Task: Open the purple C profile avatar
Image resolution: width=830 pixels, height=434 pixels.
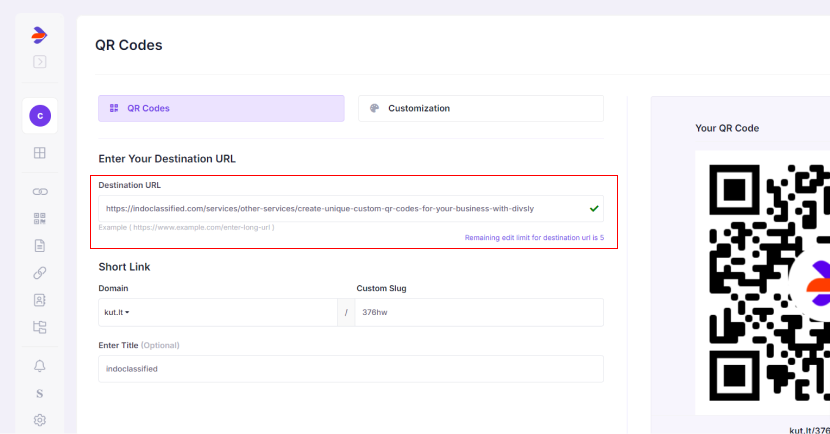Action: click(40, 116)
